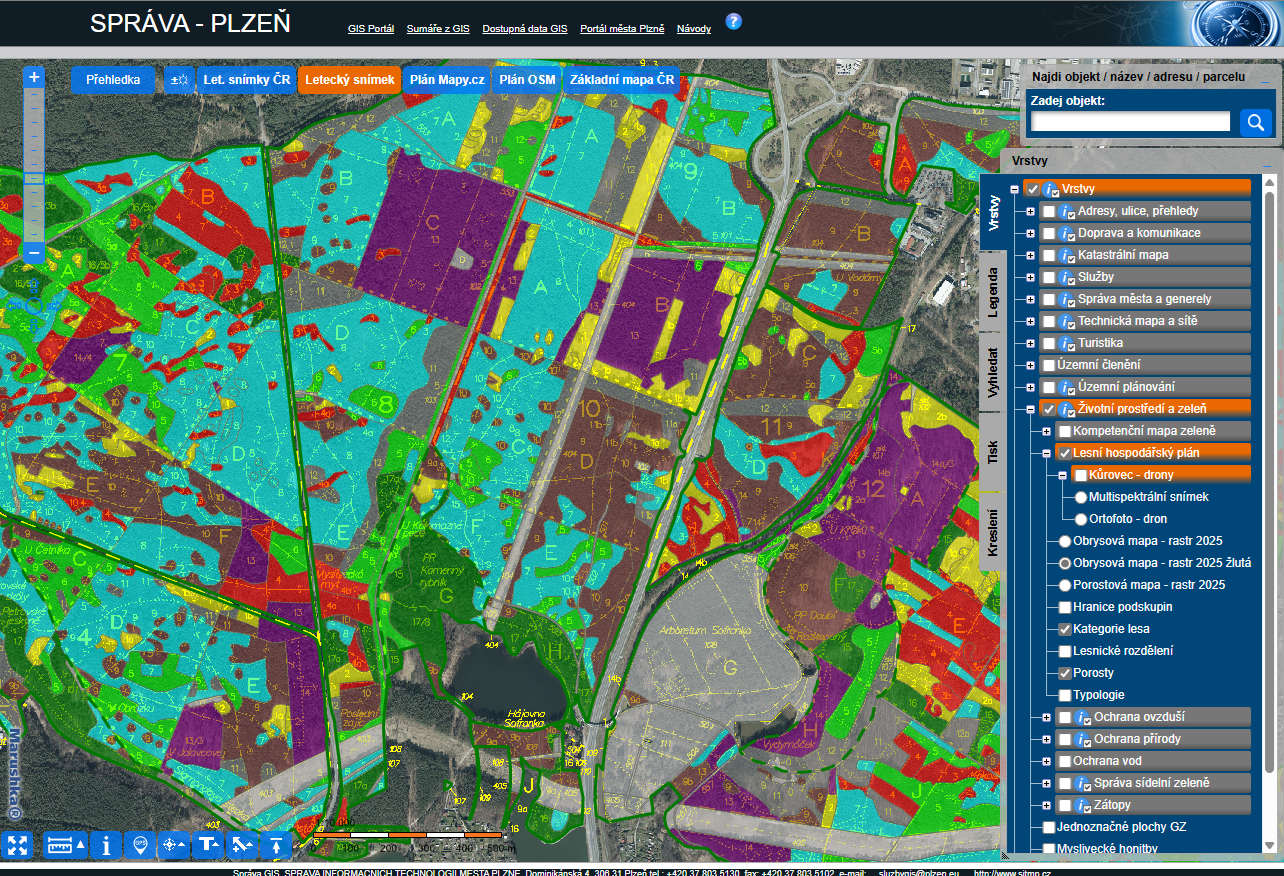Click the Zadej objekt search field
Viewport: 1284px width, 876px height.
[x=1130, y=122]
